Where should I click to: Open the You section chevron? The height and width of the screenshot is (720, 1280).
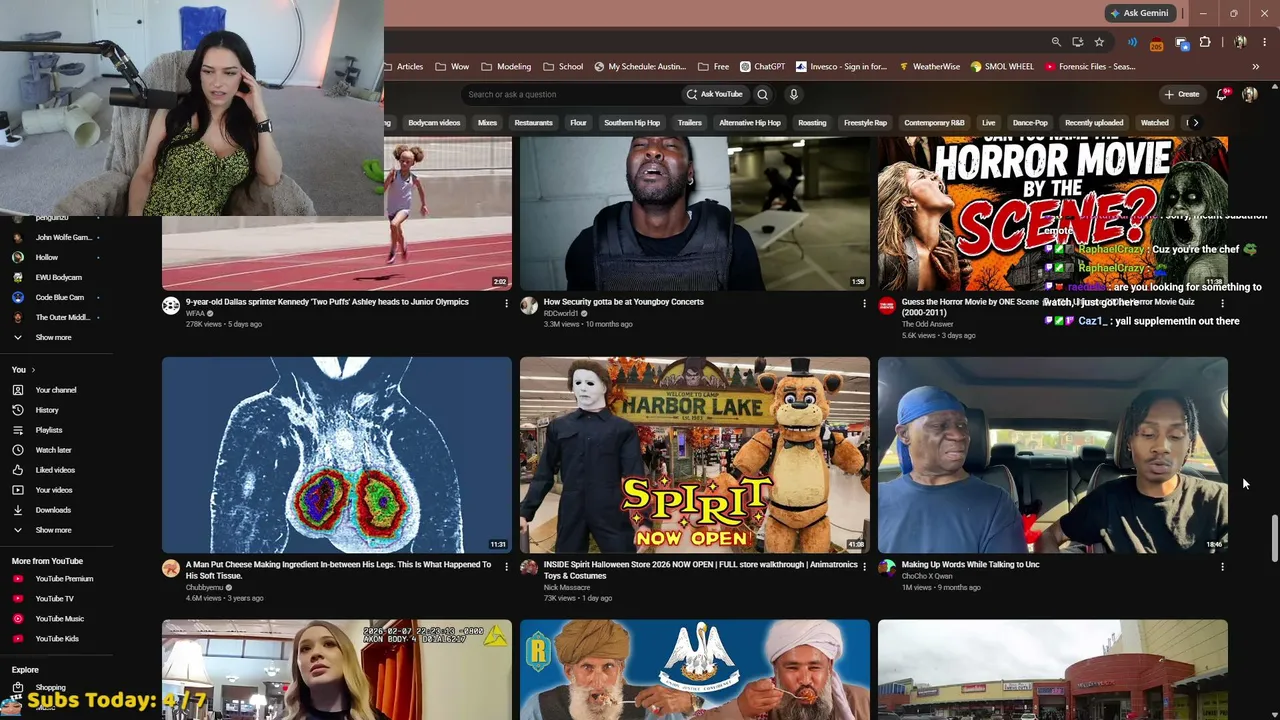point(33,370)
